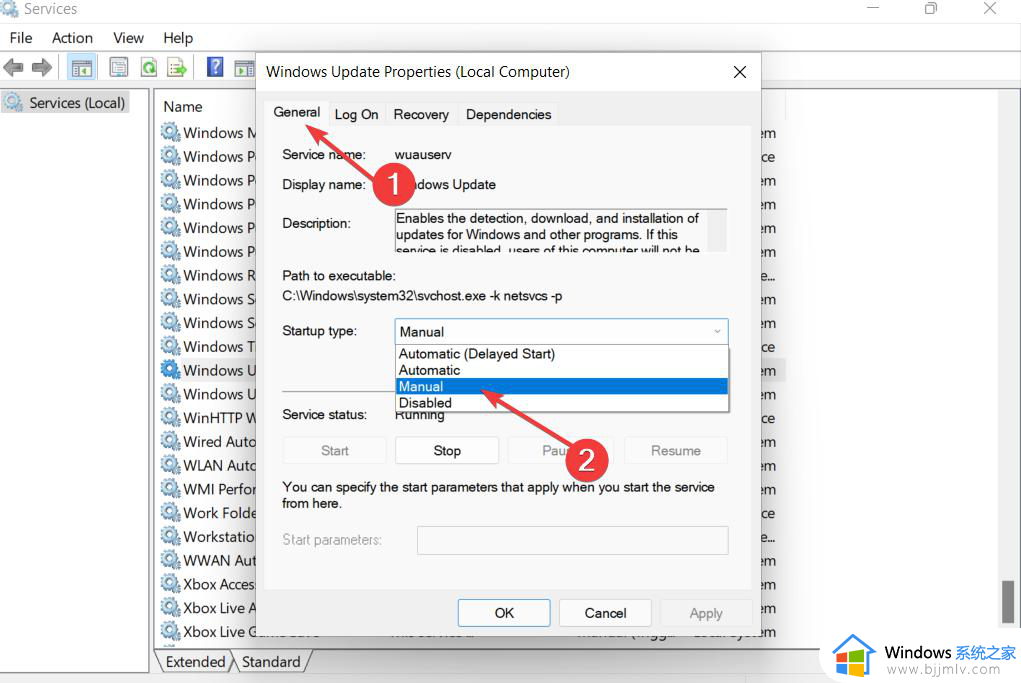Click the Apply button
1021x683 pixels.
click(x=706, y=613)
